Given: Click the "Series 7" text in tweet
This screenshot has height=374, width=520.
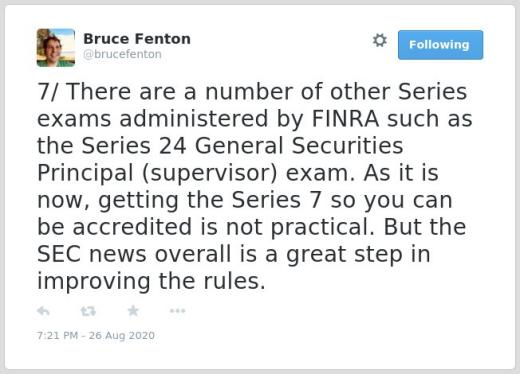Looking at the screenshot, I should click(277, 200).
